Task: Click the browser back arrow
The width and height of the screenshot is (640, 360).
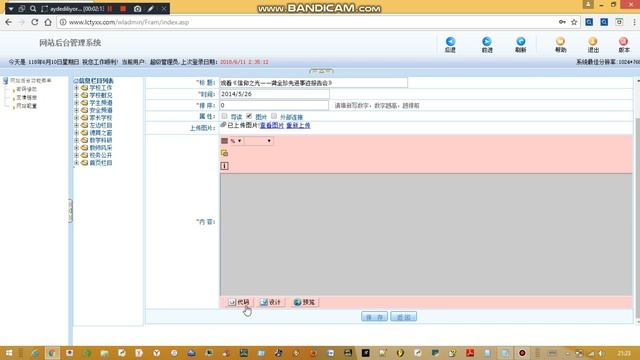Action: tap(9, 22)
